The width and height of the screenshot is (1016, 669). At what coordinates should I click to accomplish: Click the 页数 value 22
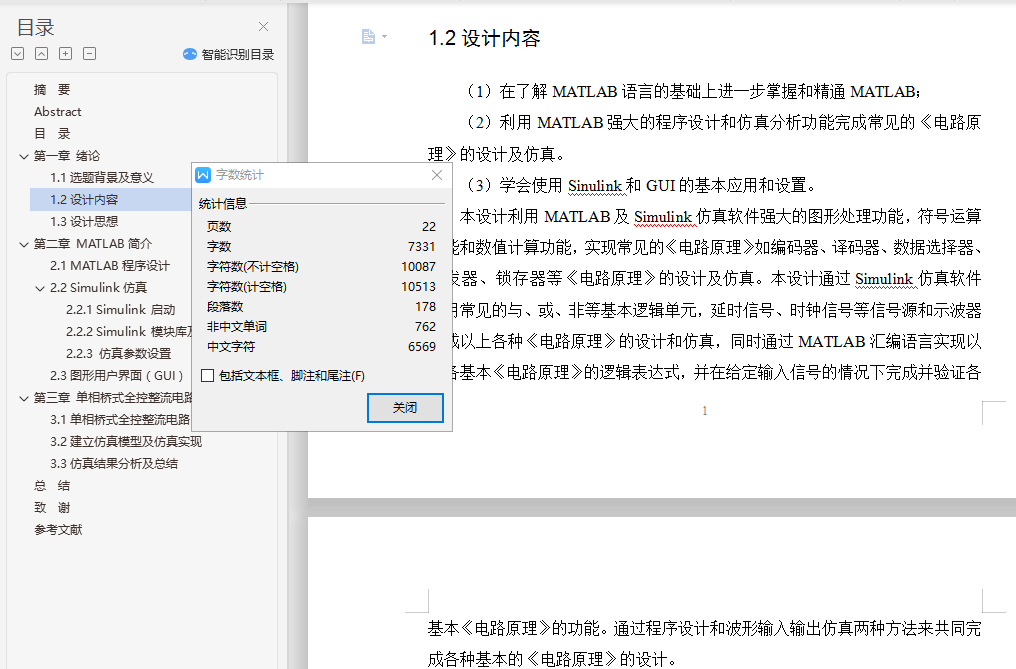pos(429,227)
